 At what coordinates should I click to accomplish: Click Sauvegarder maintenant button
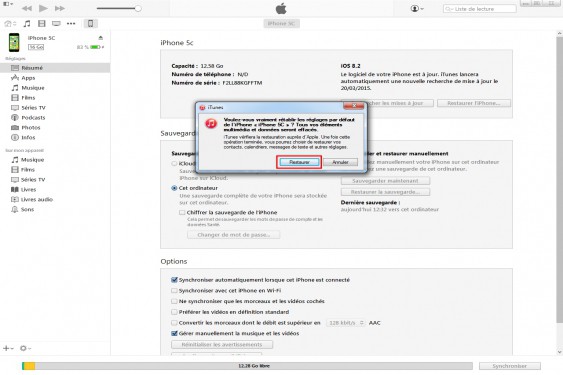coord(385,181)
